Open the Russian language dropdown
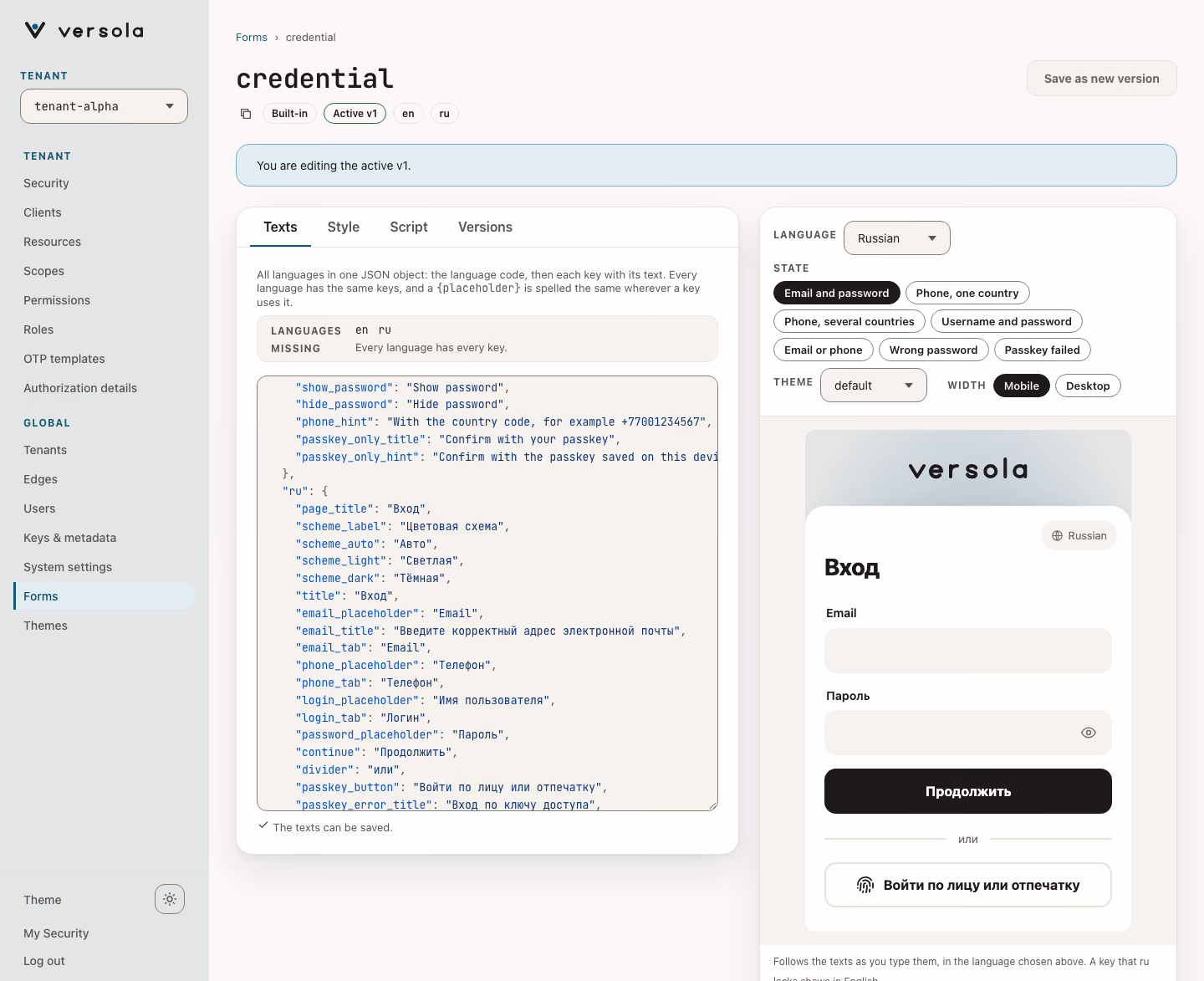The height and width of the screenshot is (981, 1204). click(x=897, y=238)
